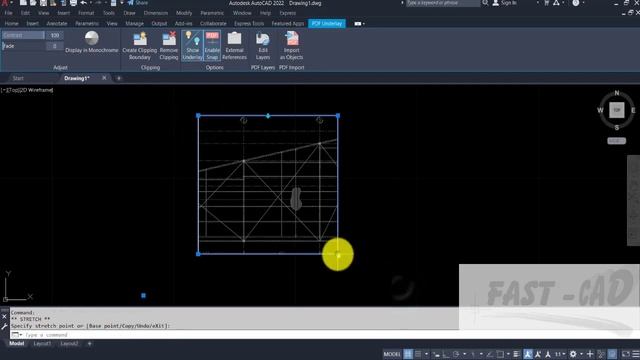Click MODEL space status button

click(x=392, y=354)
